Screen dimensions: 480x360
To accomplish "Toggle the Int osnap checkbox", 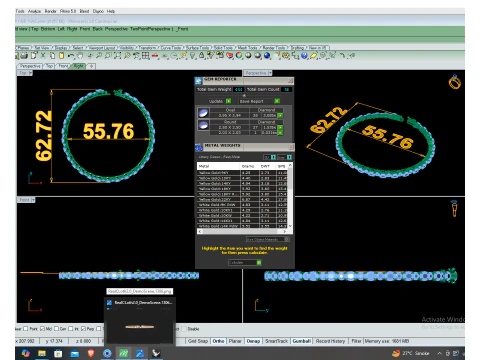I will 71,329.
